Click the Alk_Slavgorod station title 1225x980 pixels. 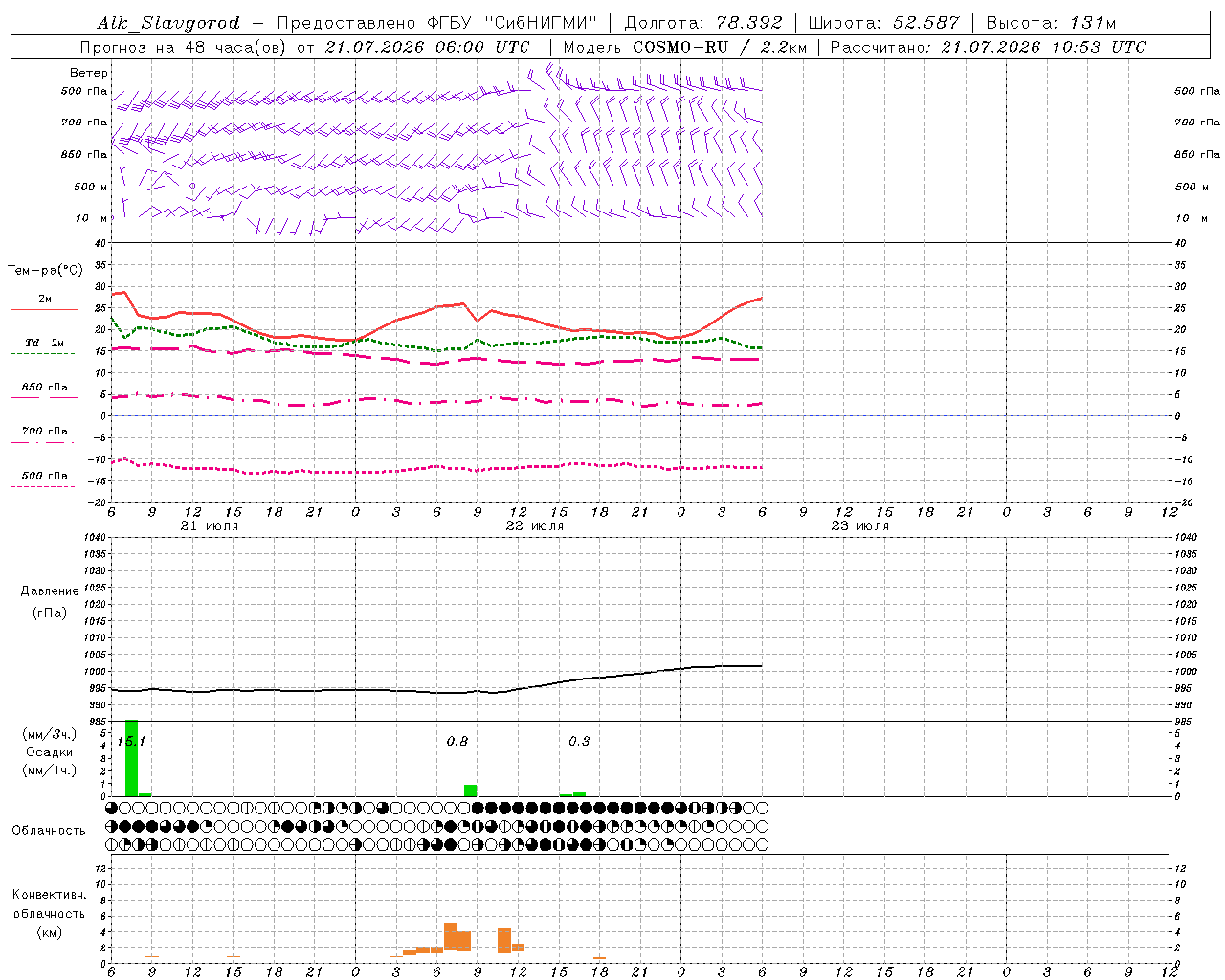(168, 23)
